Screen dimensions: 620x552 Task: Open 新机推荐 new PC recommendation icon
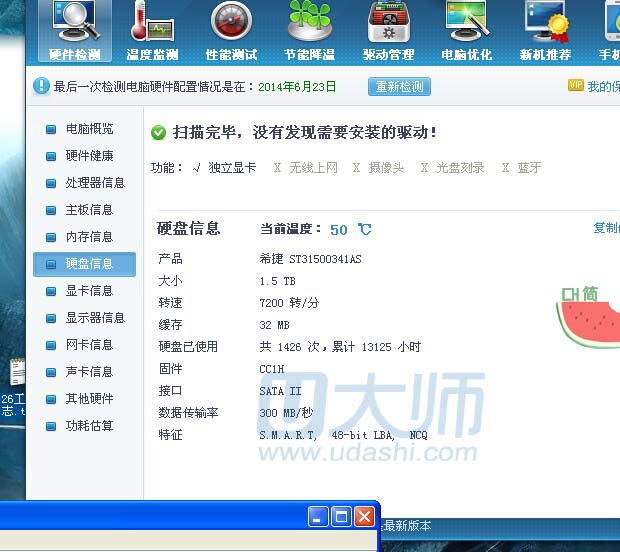(x=546, y=30)
